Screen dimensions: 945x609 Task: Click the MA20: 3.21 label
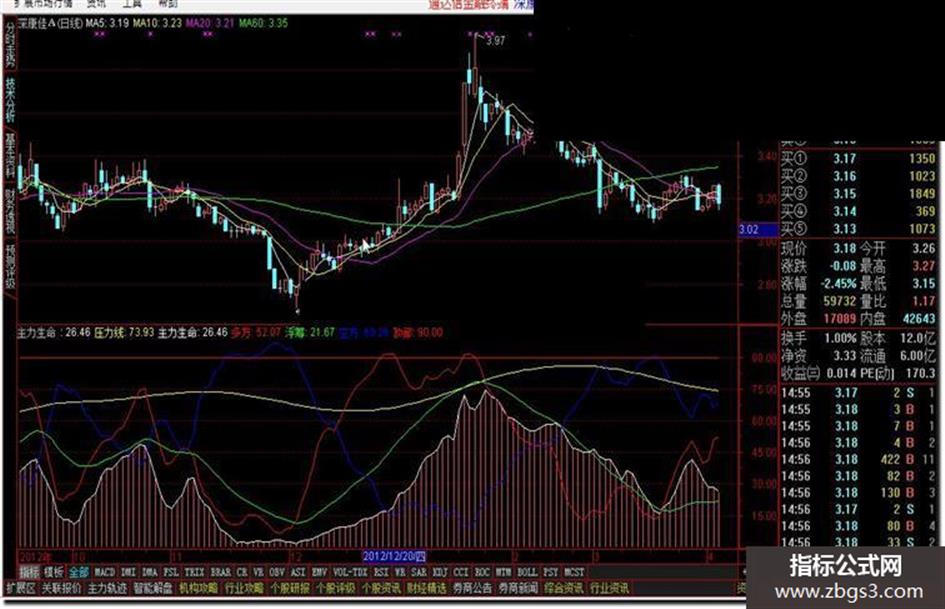point(210,24)
